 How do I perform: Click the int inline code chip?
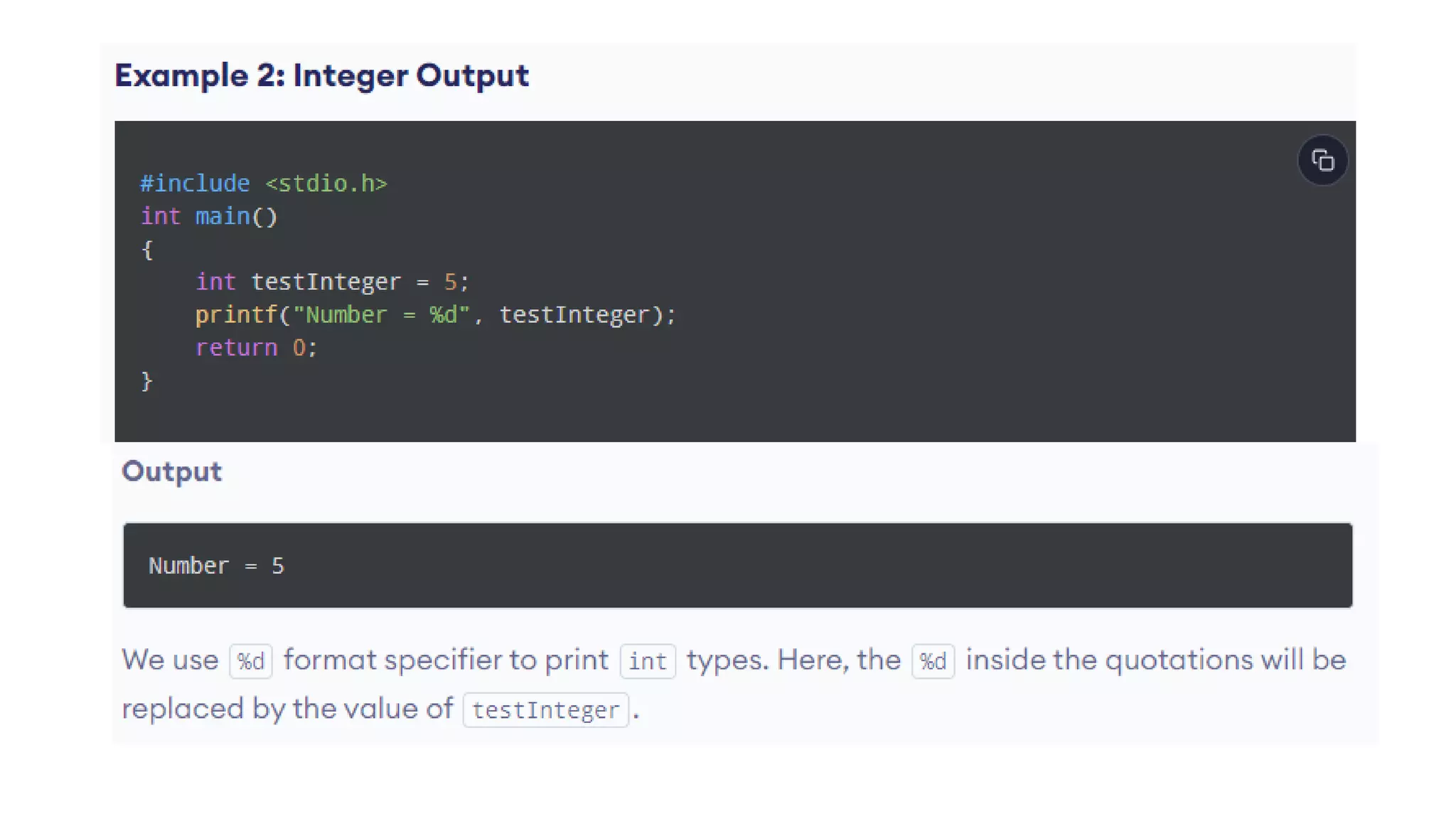pyautogui.click(x=648, y=661)
